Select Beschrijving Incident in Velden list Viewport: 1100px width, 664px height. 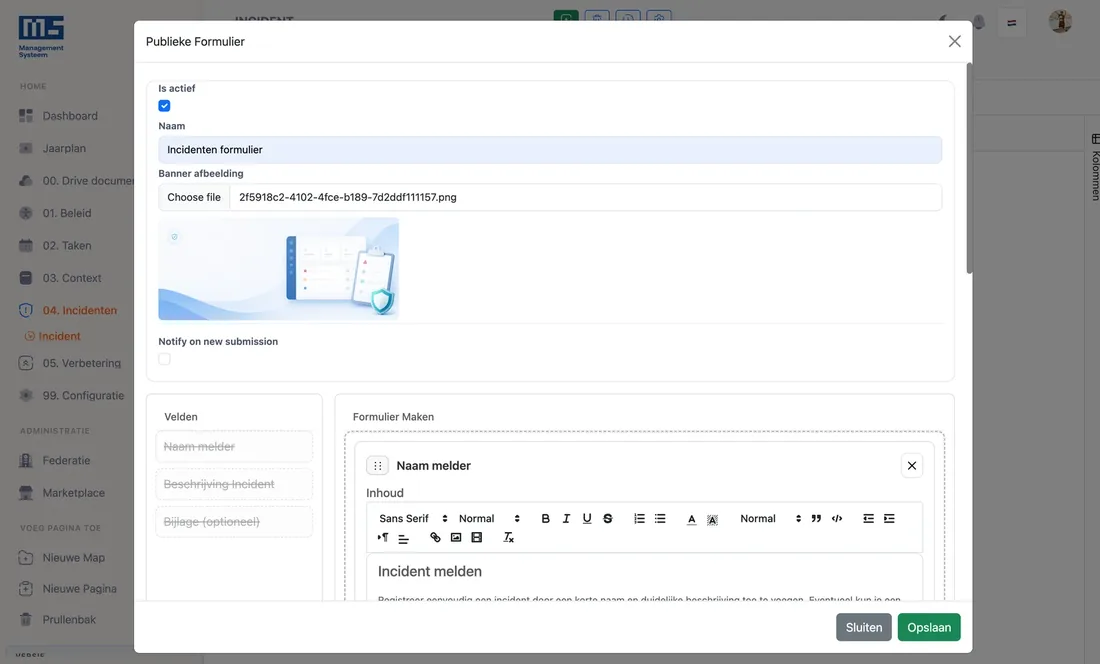pyautogui.click(x=234, y=485)
